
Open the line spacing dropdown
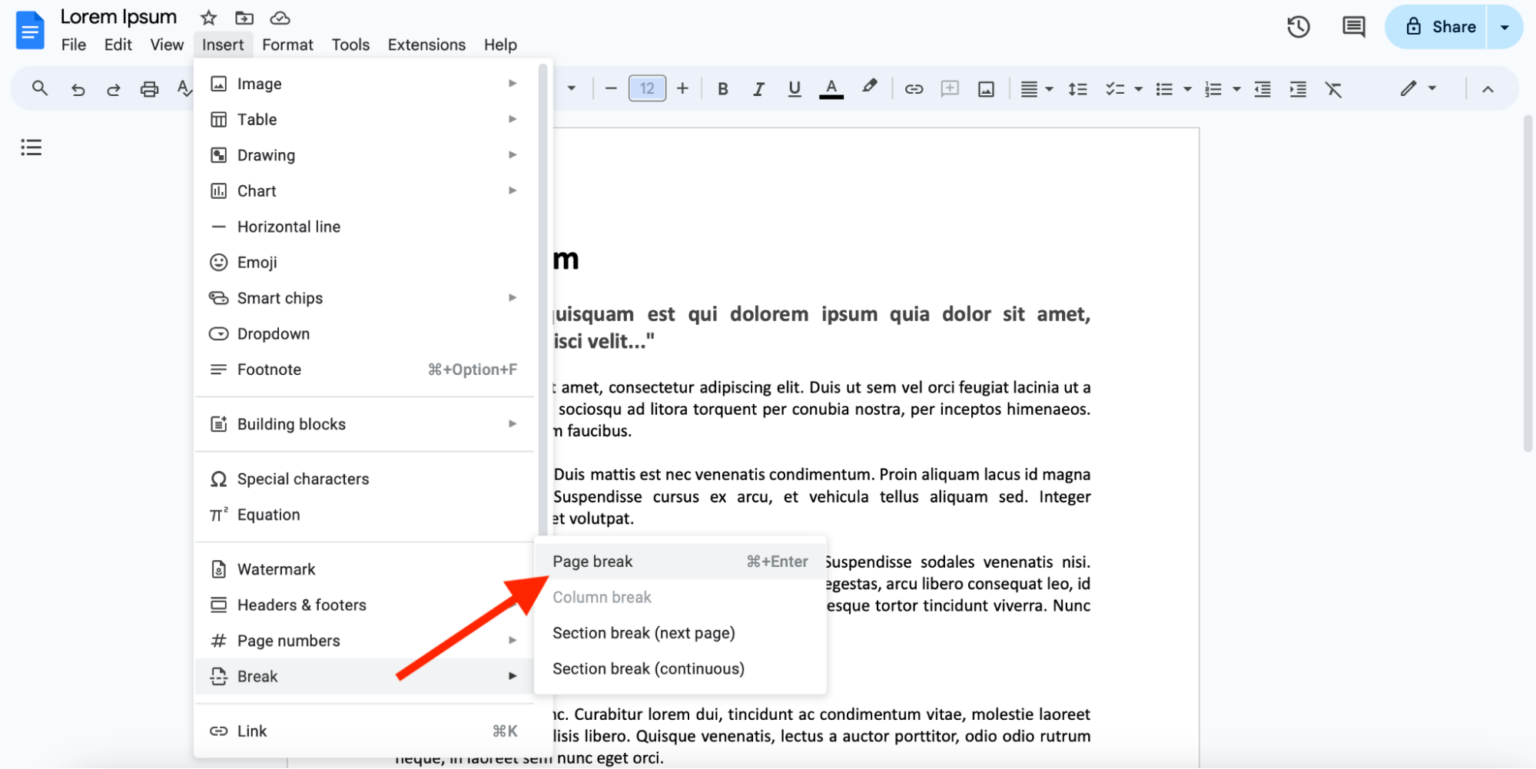pyautogui.click(x=1078, y=88)
